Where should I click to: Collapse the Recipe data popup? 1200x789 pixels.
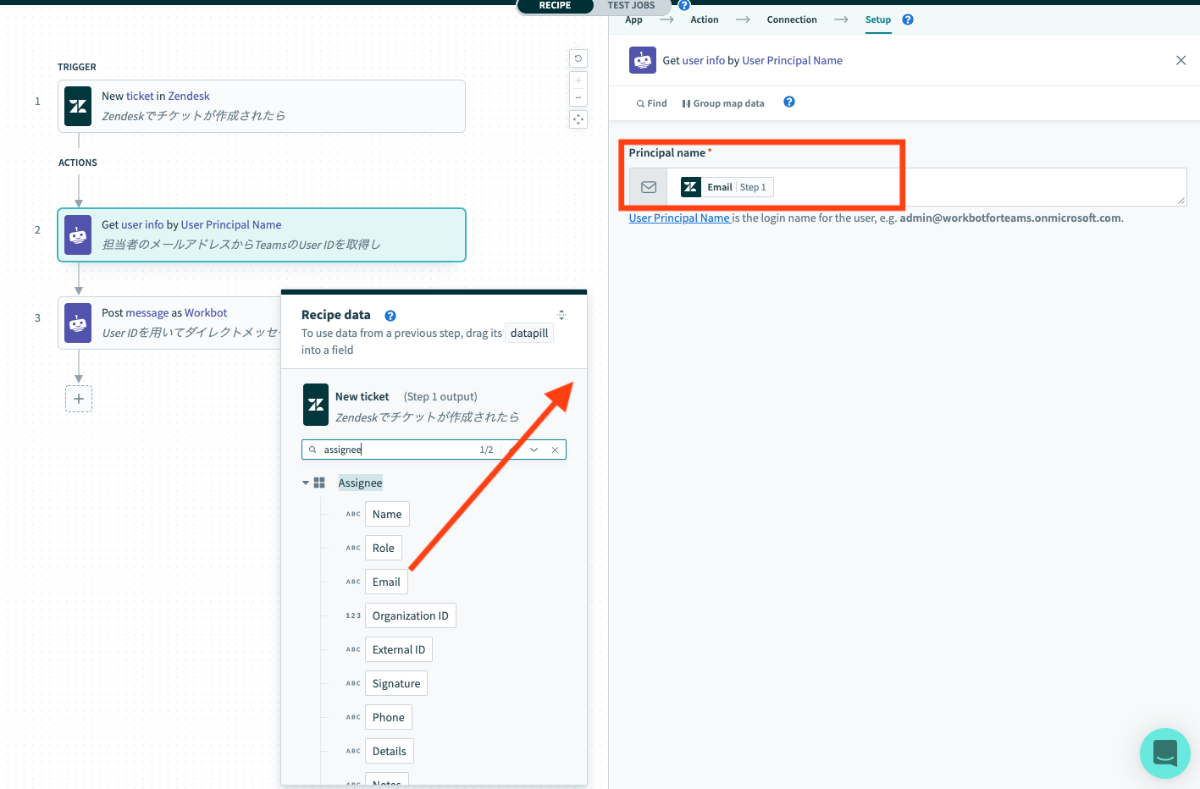pyautogui.click(x=561, y=315)
